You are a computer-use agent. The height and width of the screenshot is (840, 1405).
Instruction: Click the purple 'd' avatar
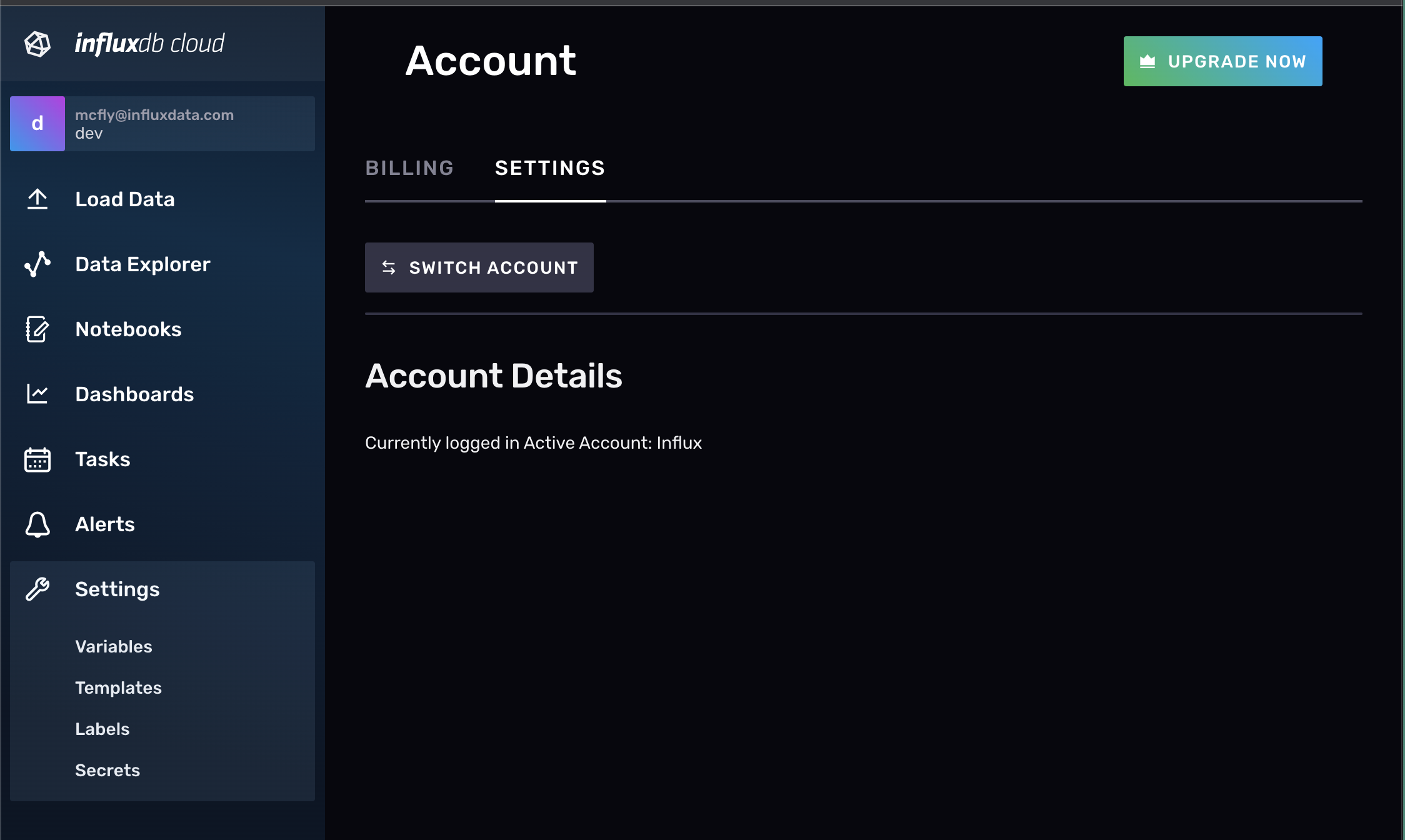click(37, 123)
